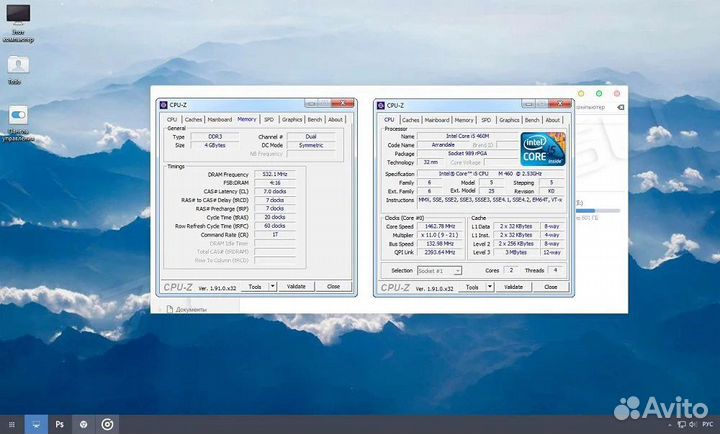
Task: Click the Level 3 cache value 3 MBytes
Action: (x=516, y=253)
